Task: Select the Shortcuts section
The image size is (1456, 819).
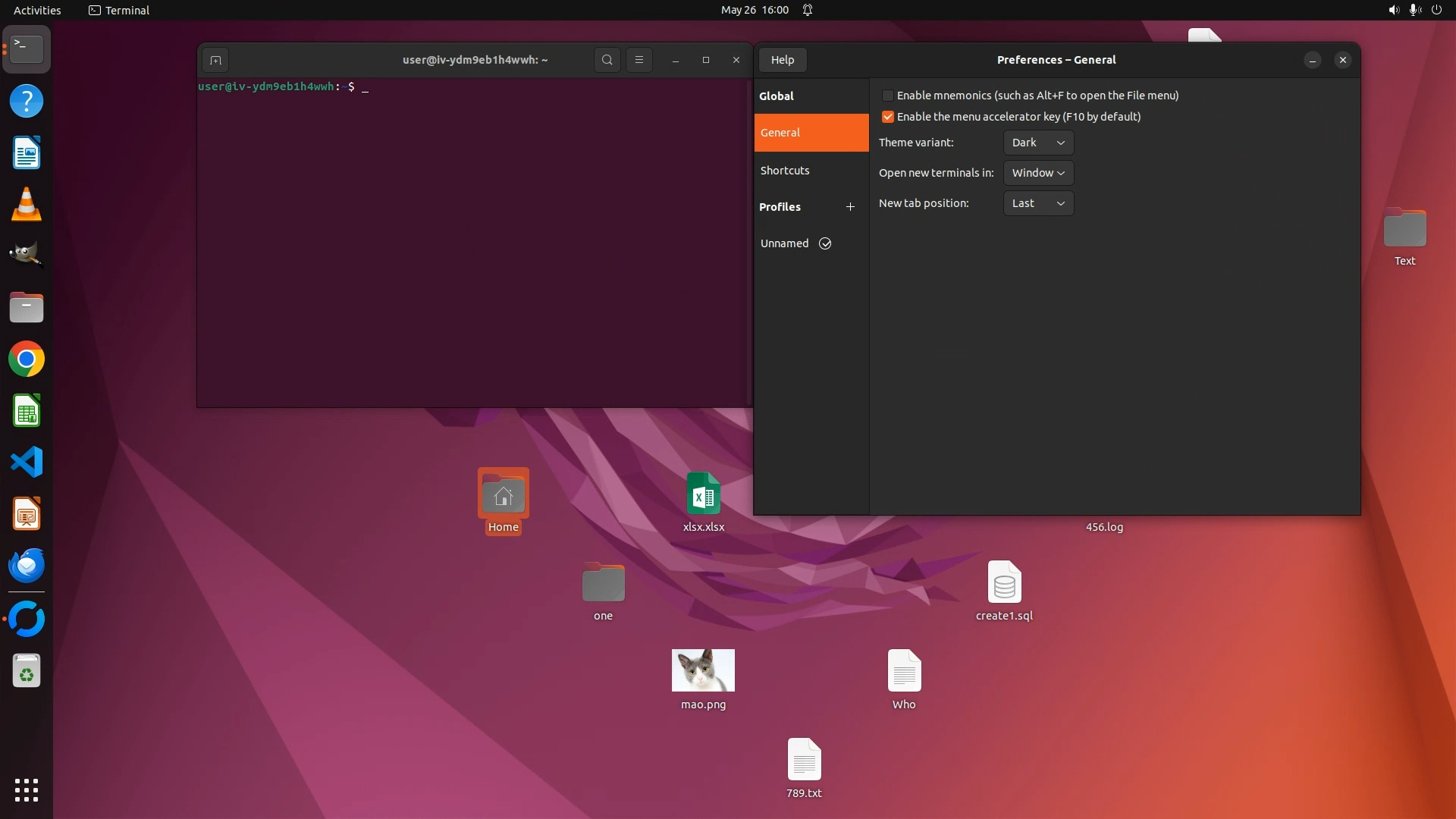Action: (785, 171)
